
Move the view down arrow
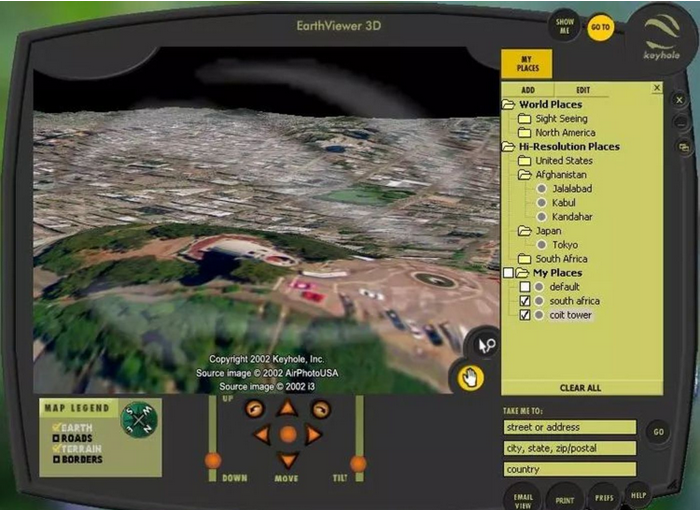click(288, 460)
